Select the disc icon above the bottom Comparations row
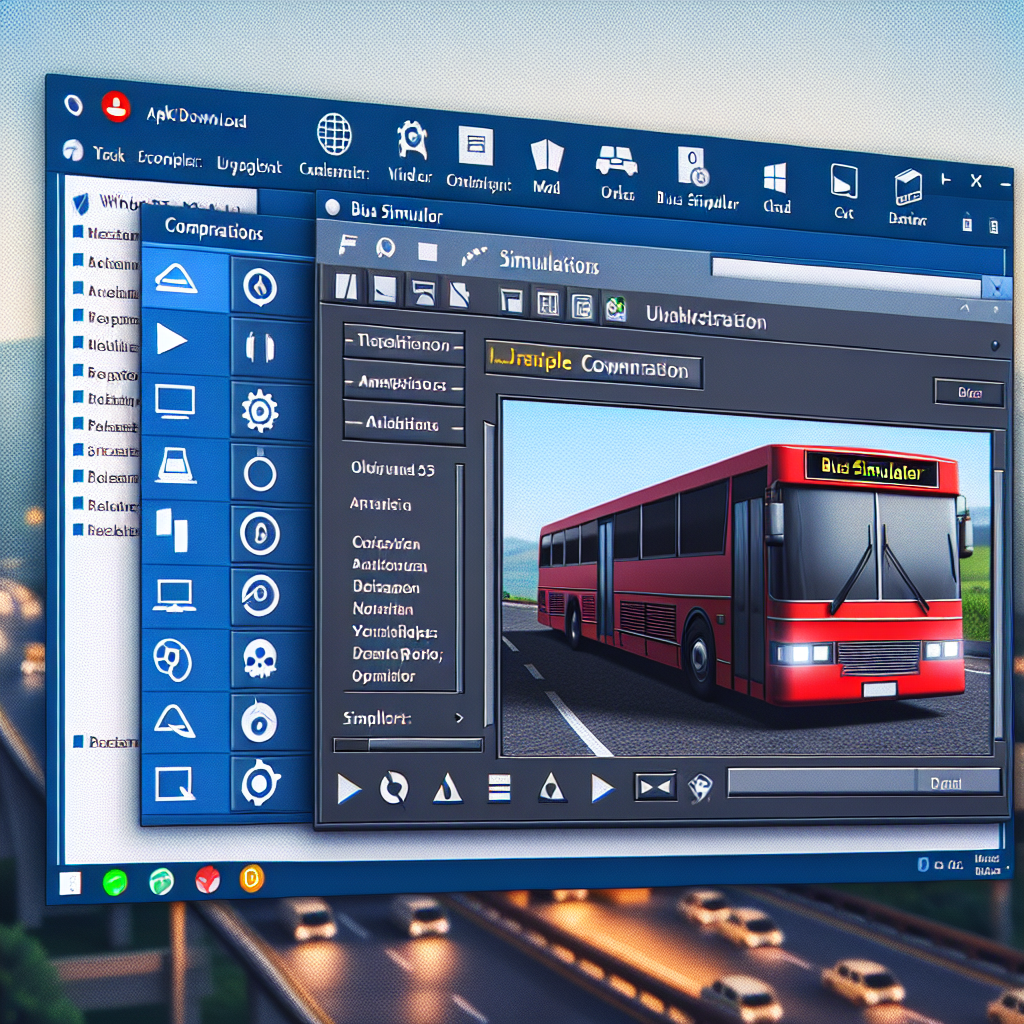The image size is (1024, 1024). pyautogui.click(x=259, y=722)
